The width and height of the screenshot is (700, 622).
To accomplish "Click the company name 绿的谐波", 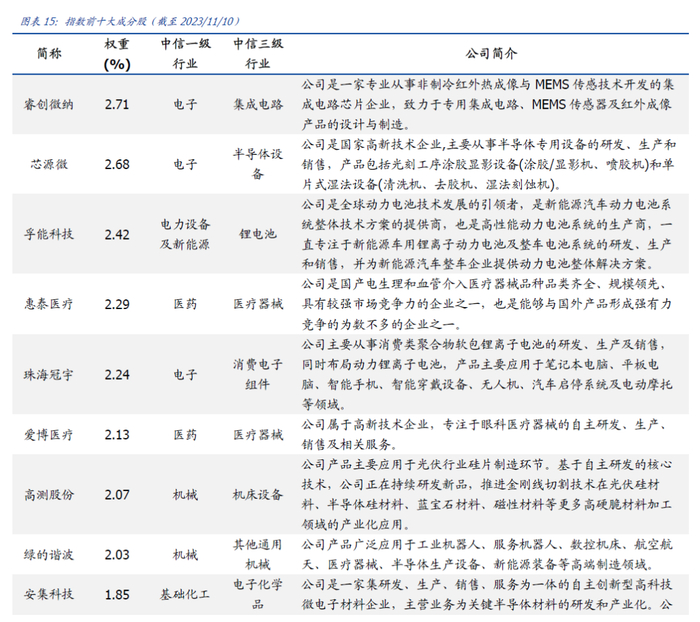I will [x=49, y=555].
